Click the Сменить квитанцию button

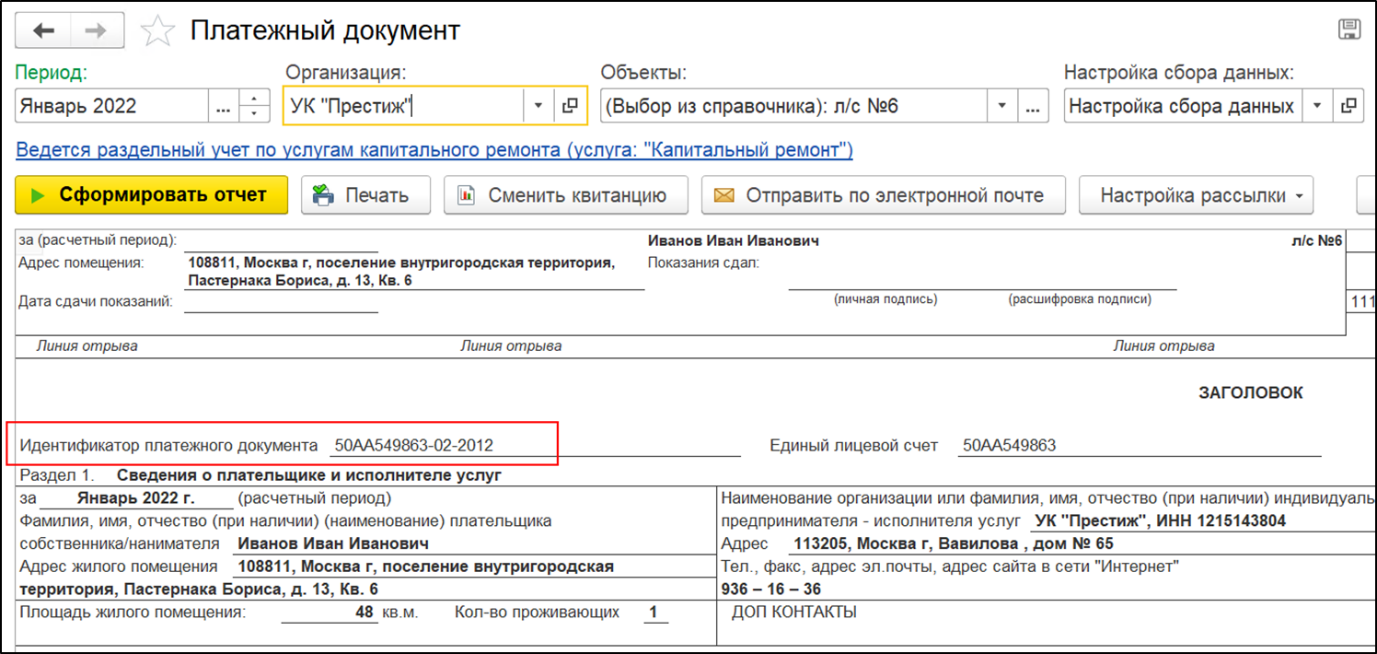pyautogui.click(x=566, y=195)
